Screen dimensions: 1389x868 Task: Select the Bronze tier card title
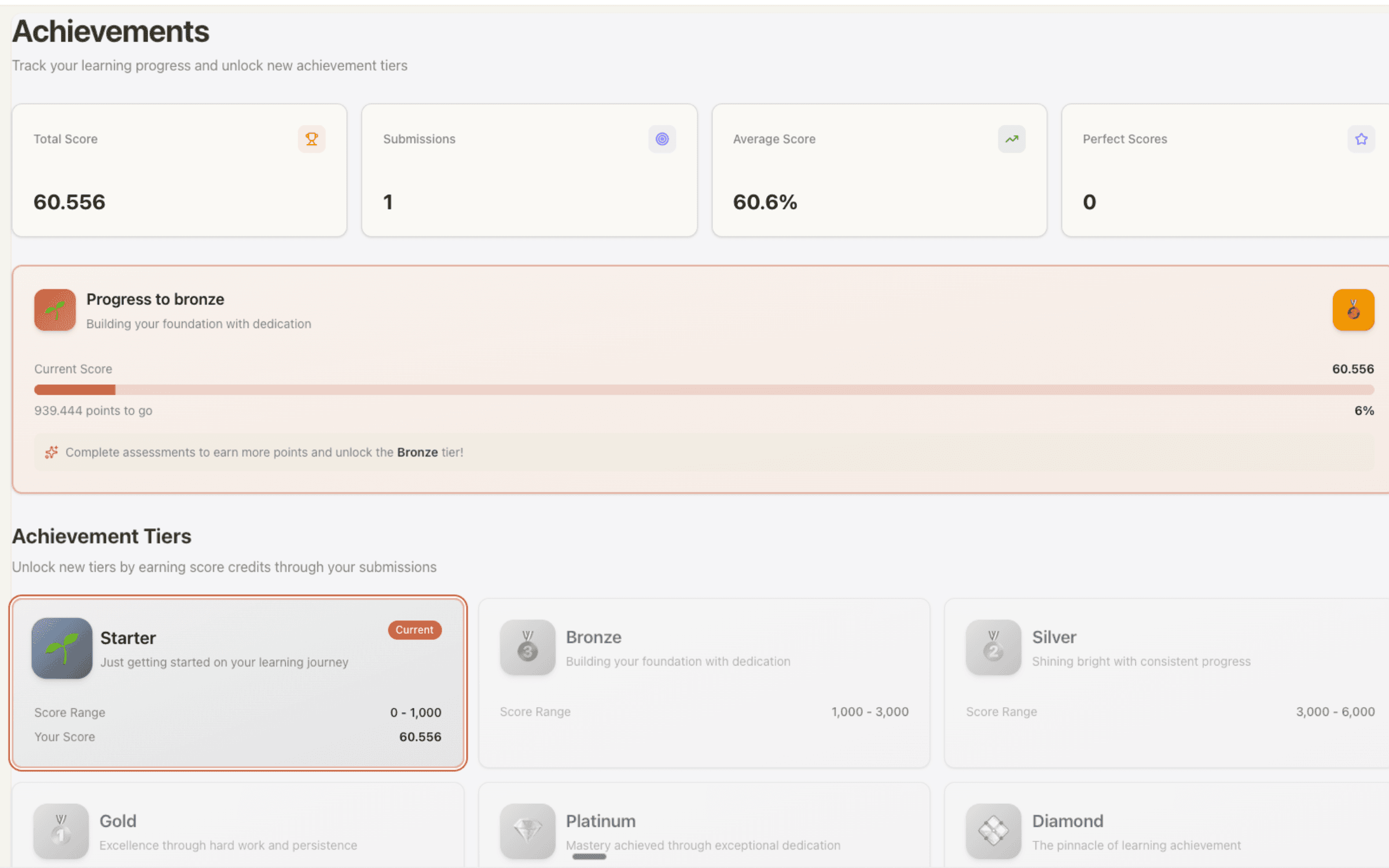593,637
